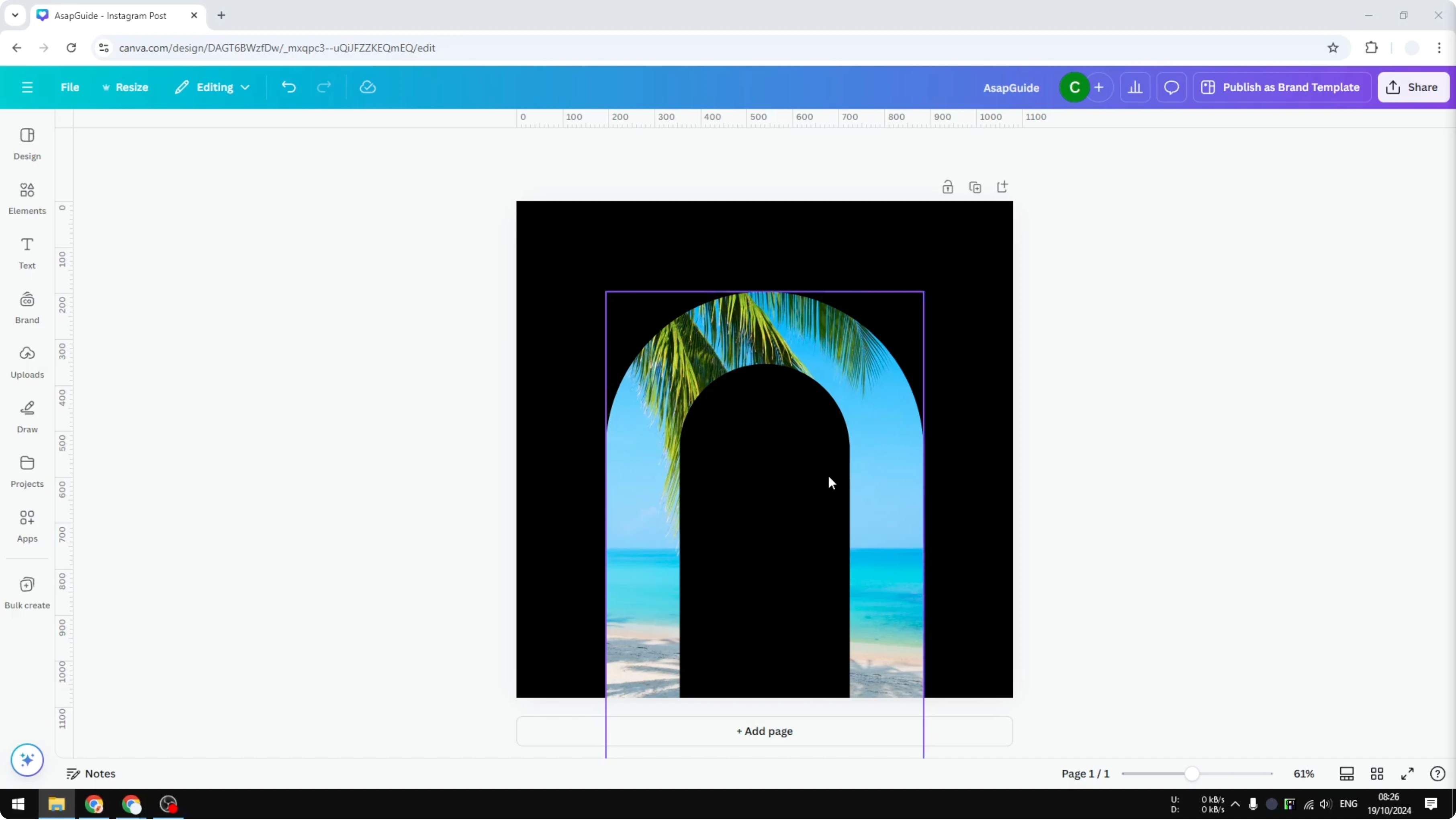Click the Undo icon

(288, 87)
